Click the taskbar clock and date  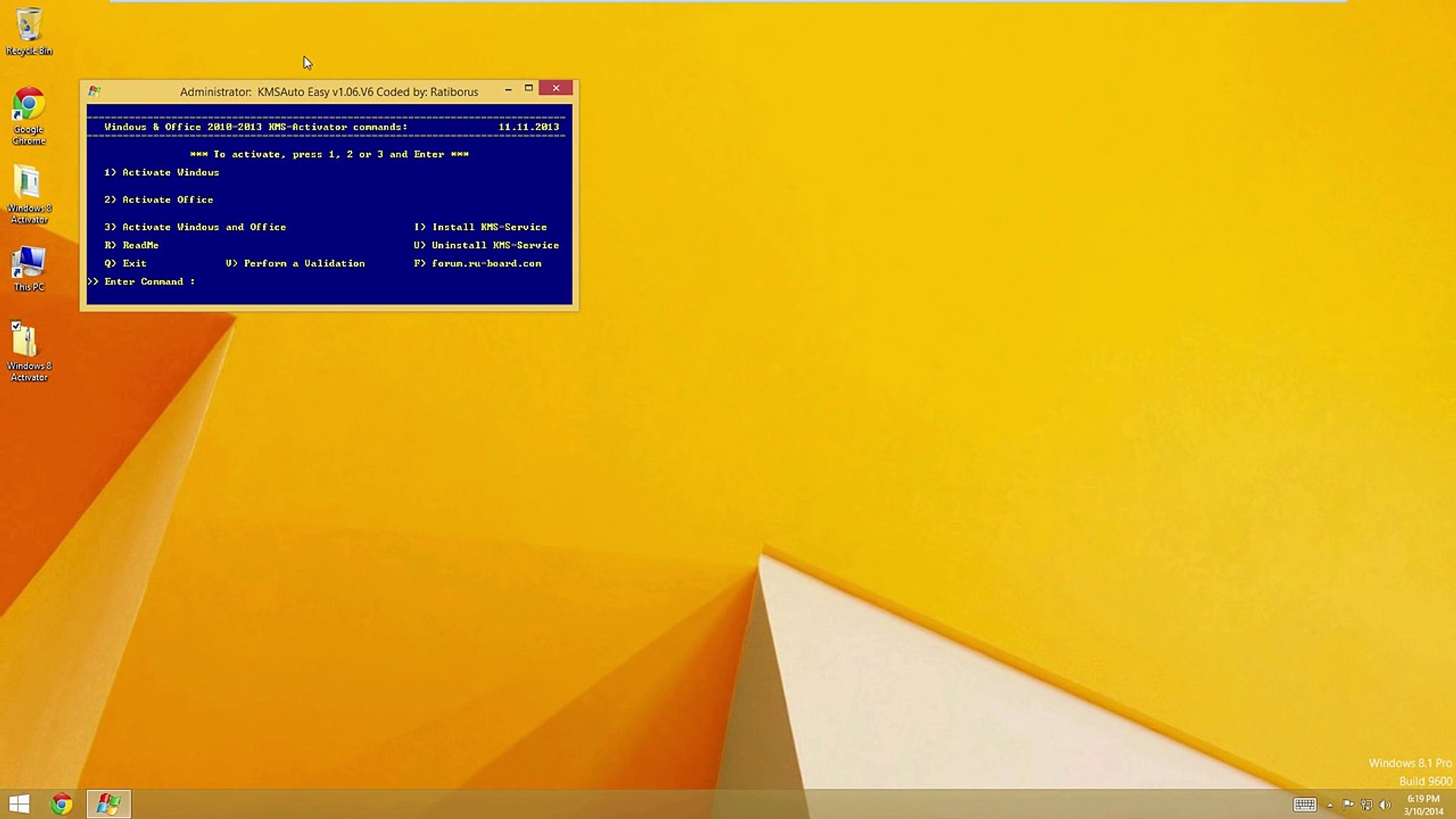click(x=1423, y=805)
